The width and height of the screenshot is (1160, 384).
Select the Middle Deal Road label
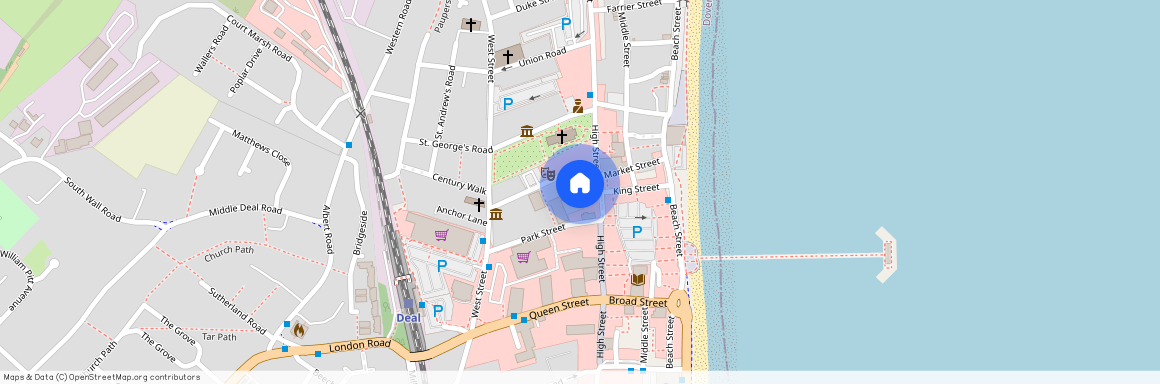tap(246, 210)
